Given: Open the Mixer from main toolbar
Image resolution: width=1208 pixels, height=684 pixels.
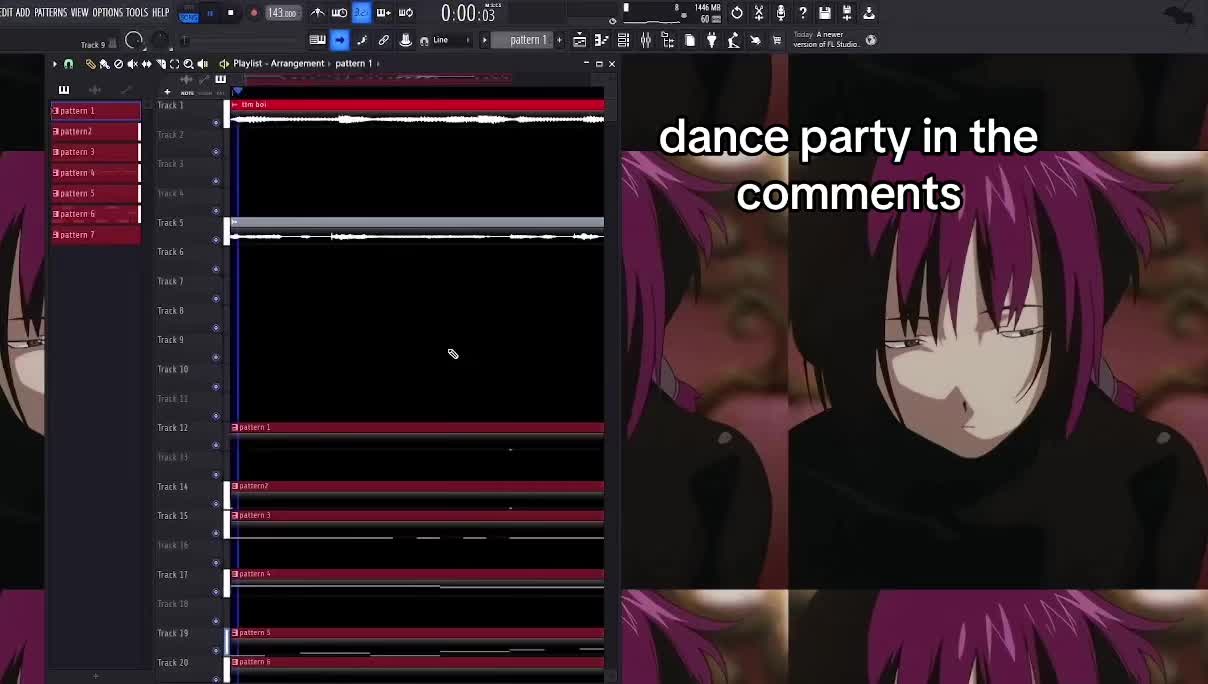Looking at the screenshot, I should click(646, 40).
